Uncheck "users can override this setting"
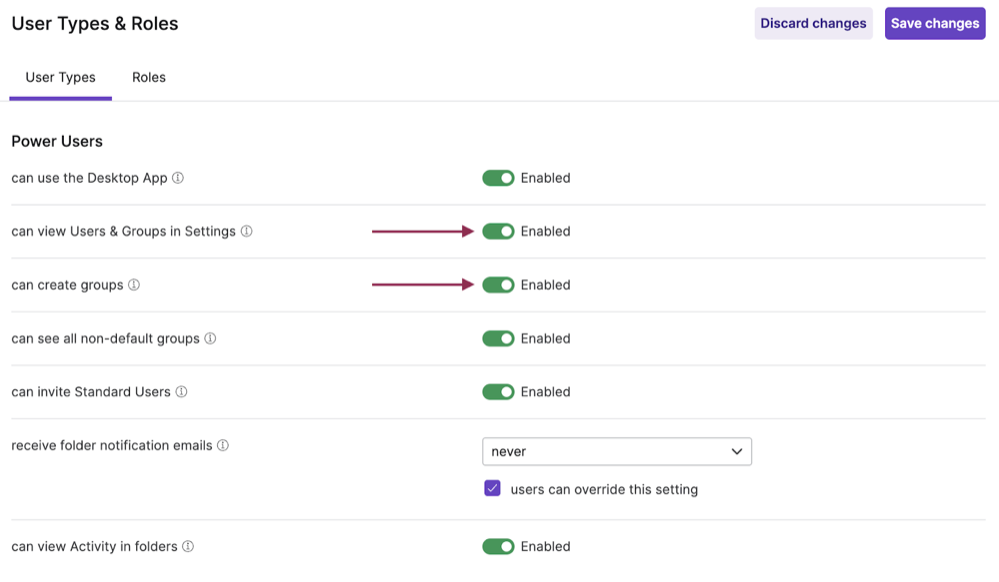The width and height of the screenshot is (999, 582). (492, 489)
